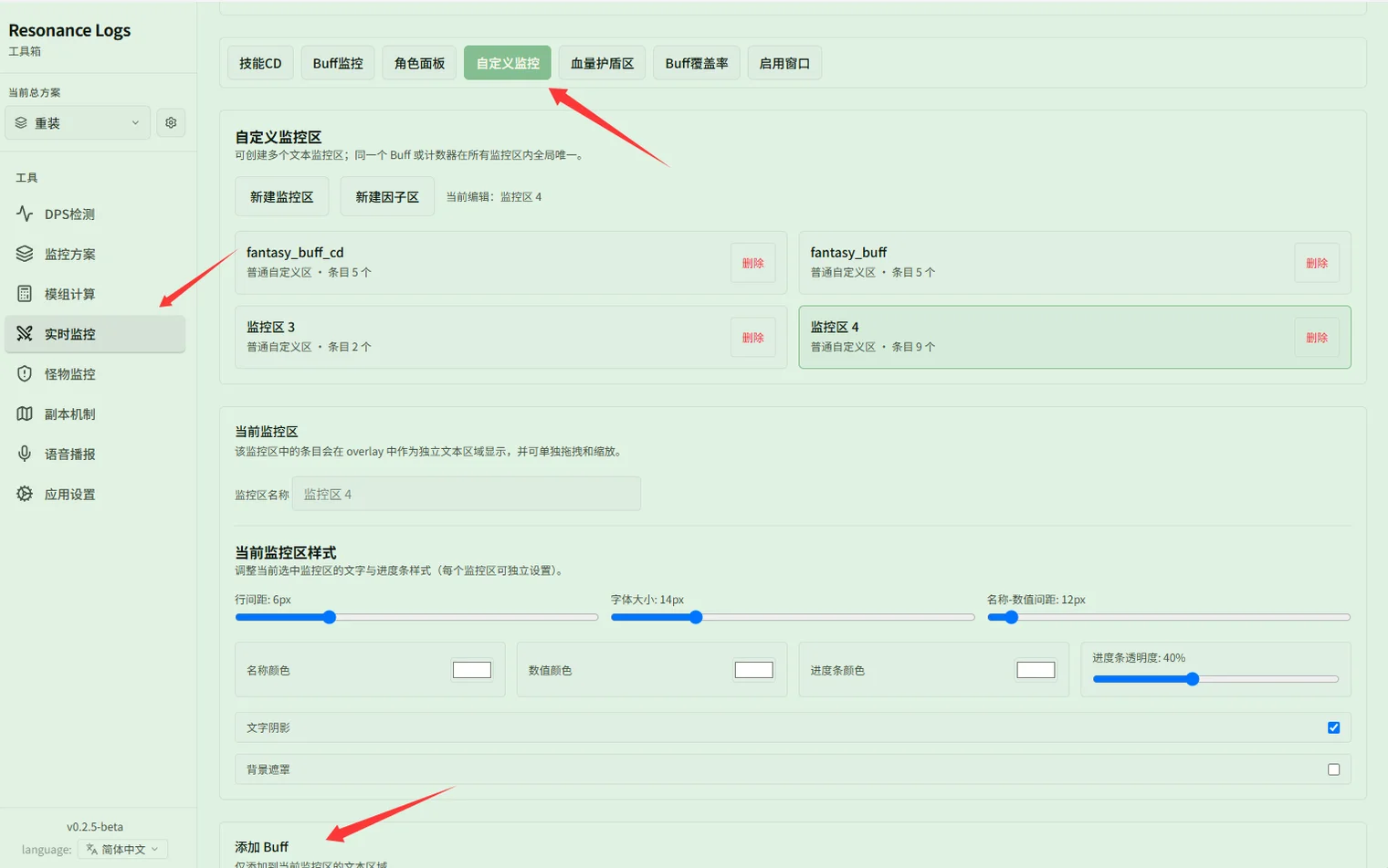
Task: Adjust the 行间距 slider
Action: coord(416,617)
